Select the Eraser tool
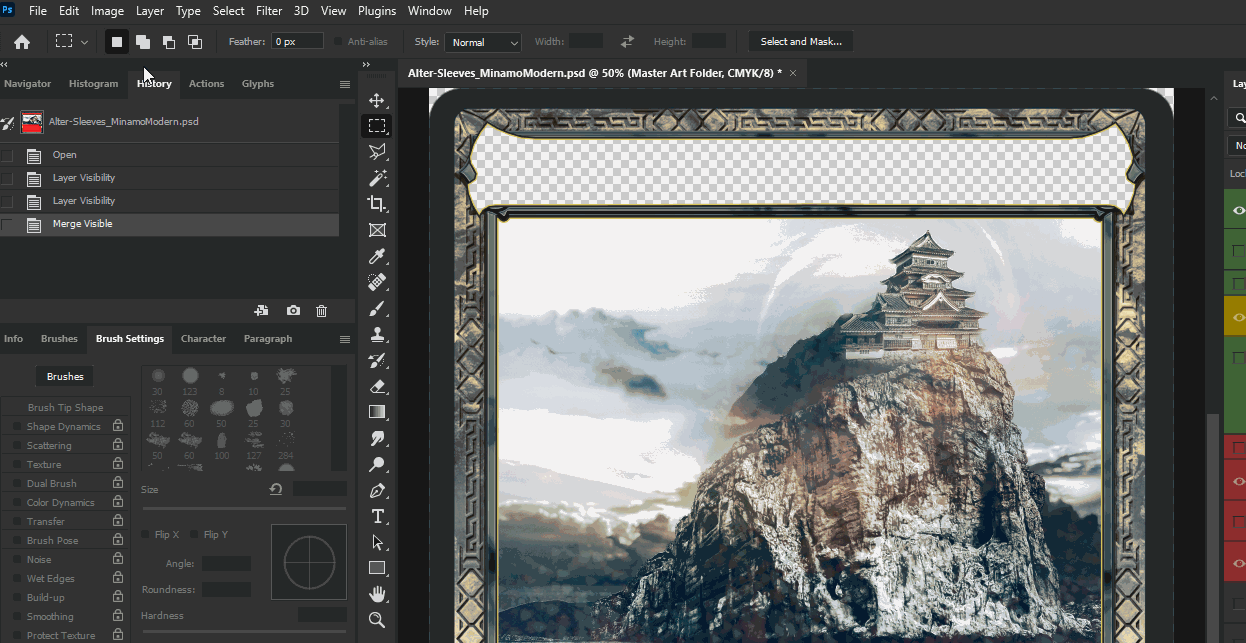 click(x=377, y=386)
